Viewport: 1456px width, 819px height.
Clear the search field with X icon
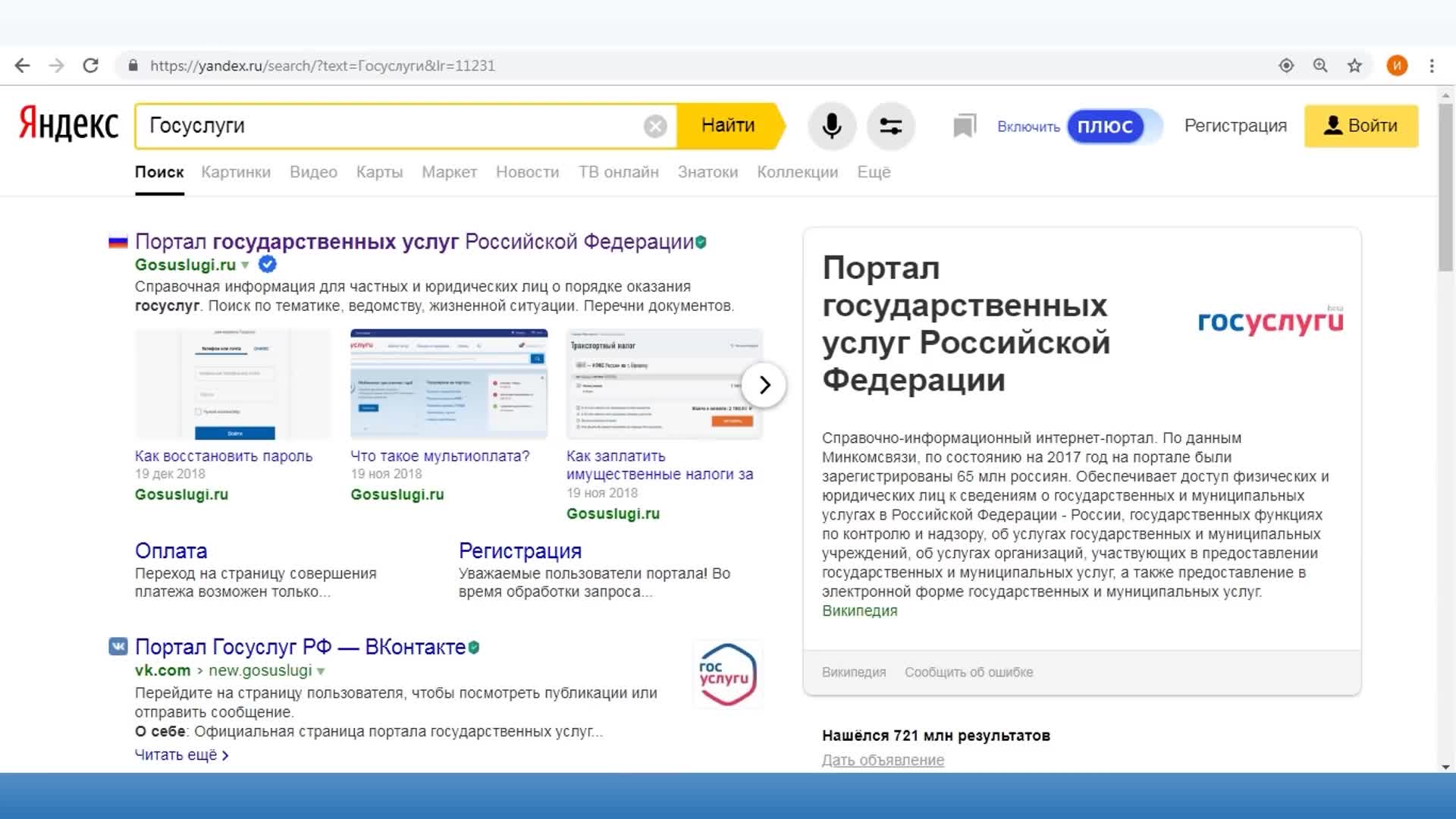655,126
